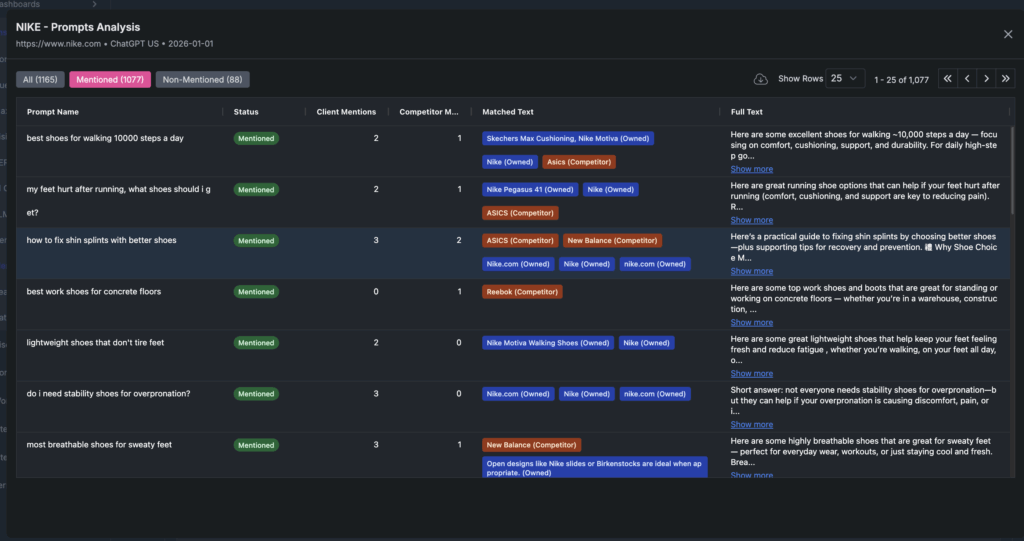Click the Status column header

click(246, 112)
